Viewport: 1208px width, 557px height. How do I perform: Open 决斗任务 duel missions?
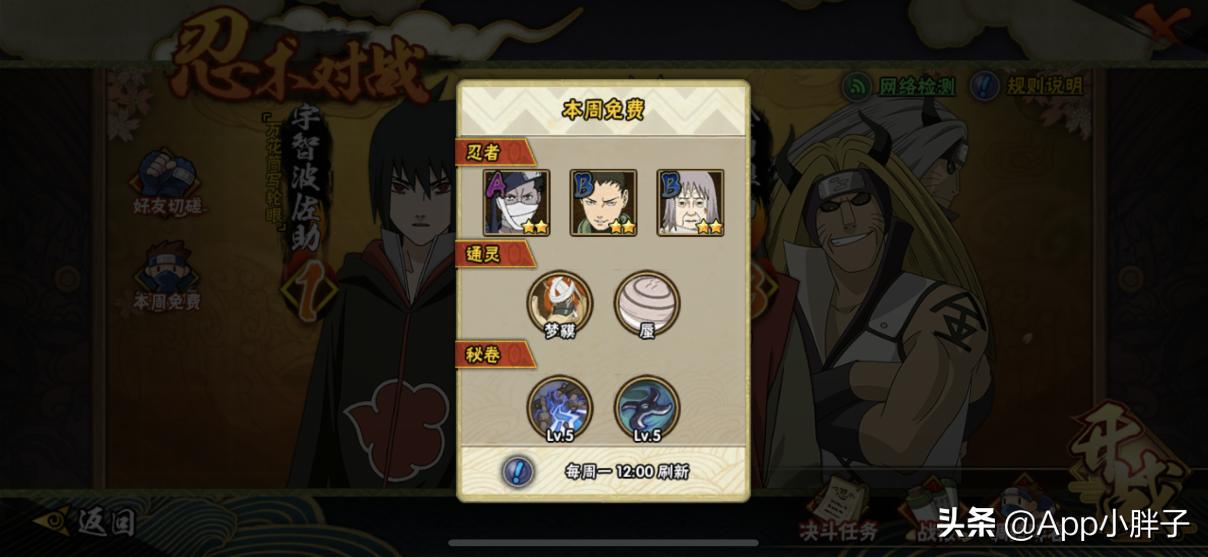(x=838, y=508)
